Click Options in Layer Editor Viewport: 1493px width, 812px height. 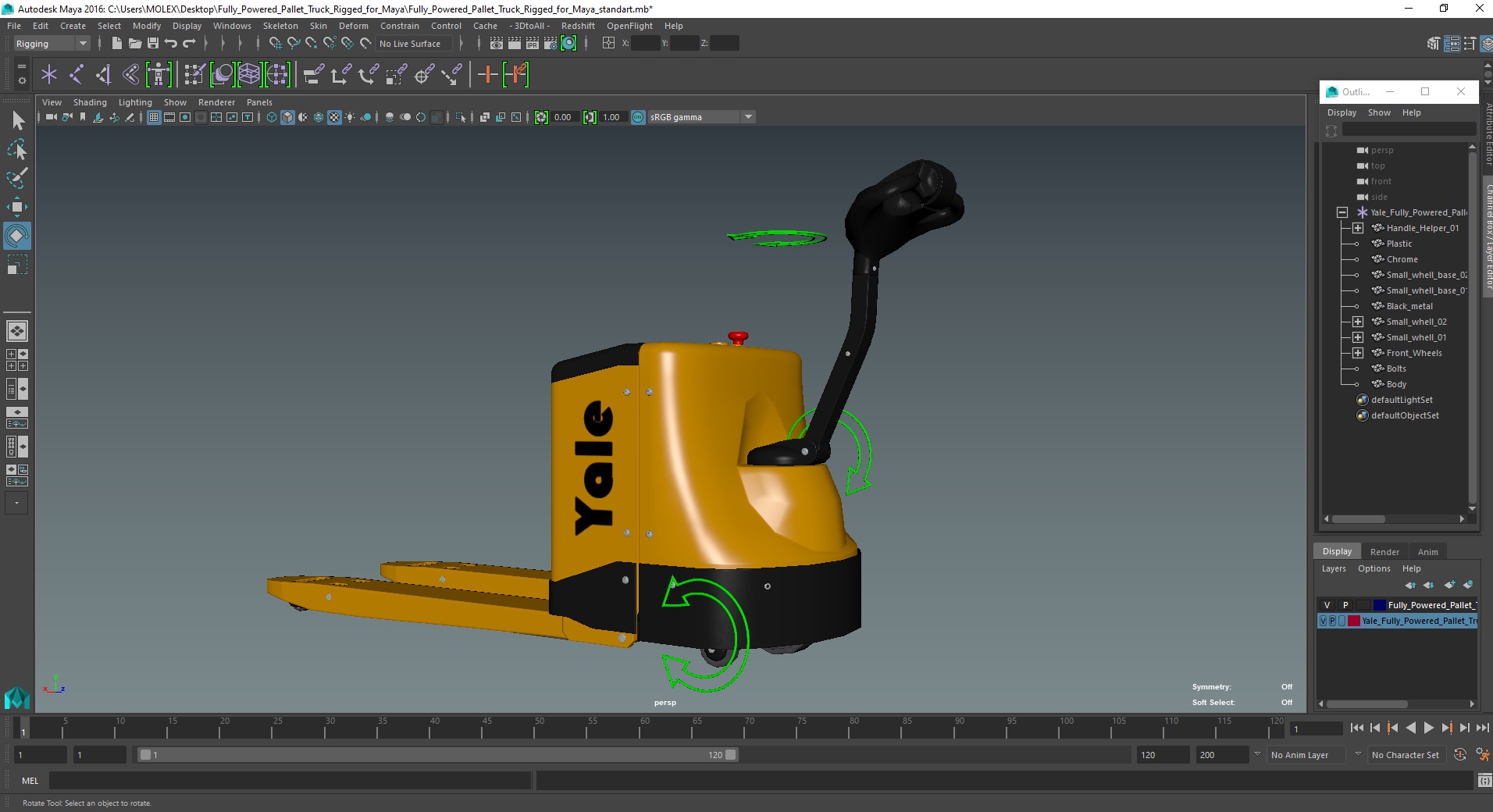pos(1374,568)
